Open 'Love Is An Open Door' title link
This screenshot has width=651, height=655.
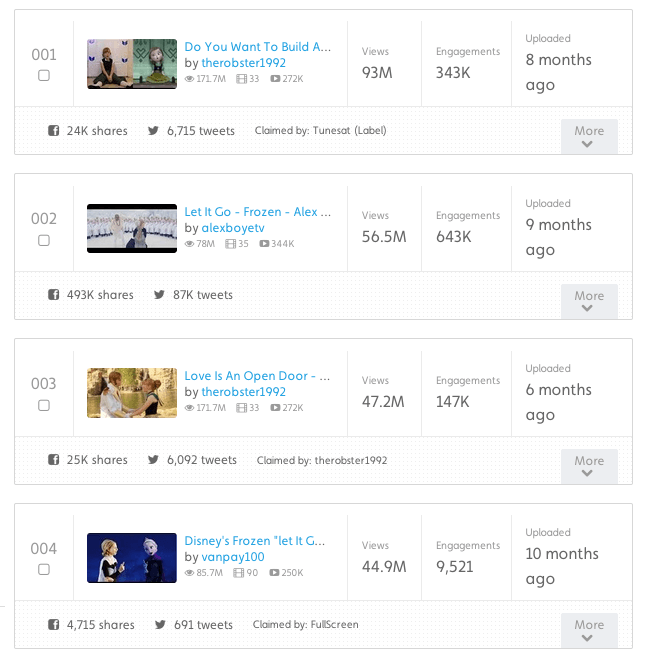[257, 376]
